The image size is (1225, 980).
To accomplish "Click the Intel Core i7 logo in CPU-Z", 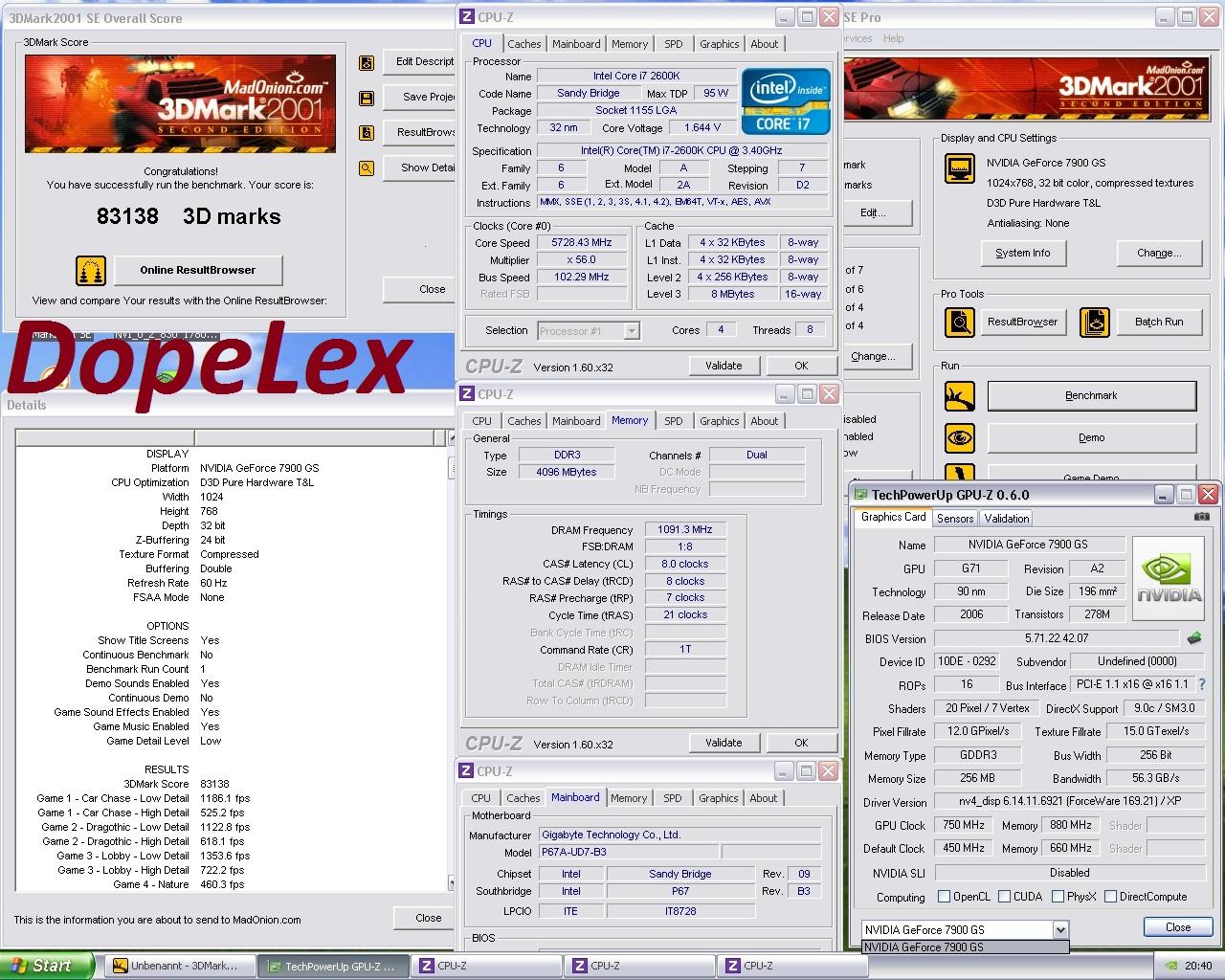I will (x=786, y=101).
